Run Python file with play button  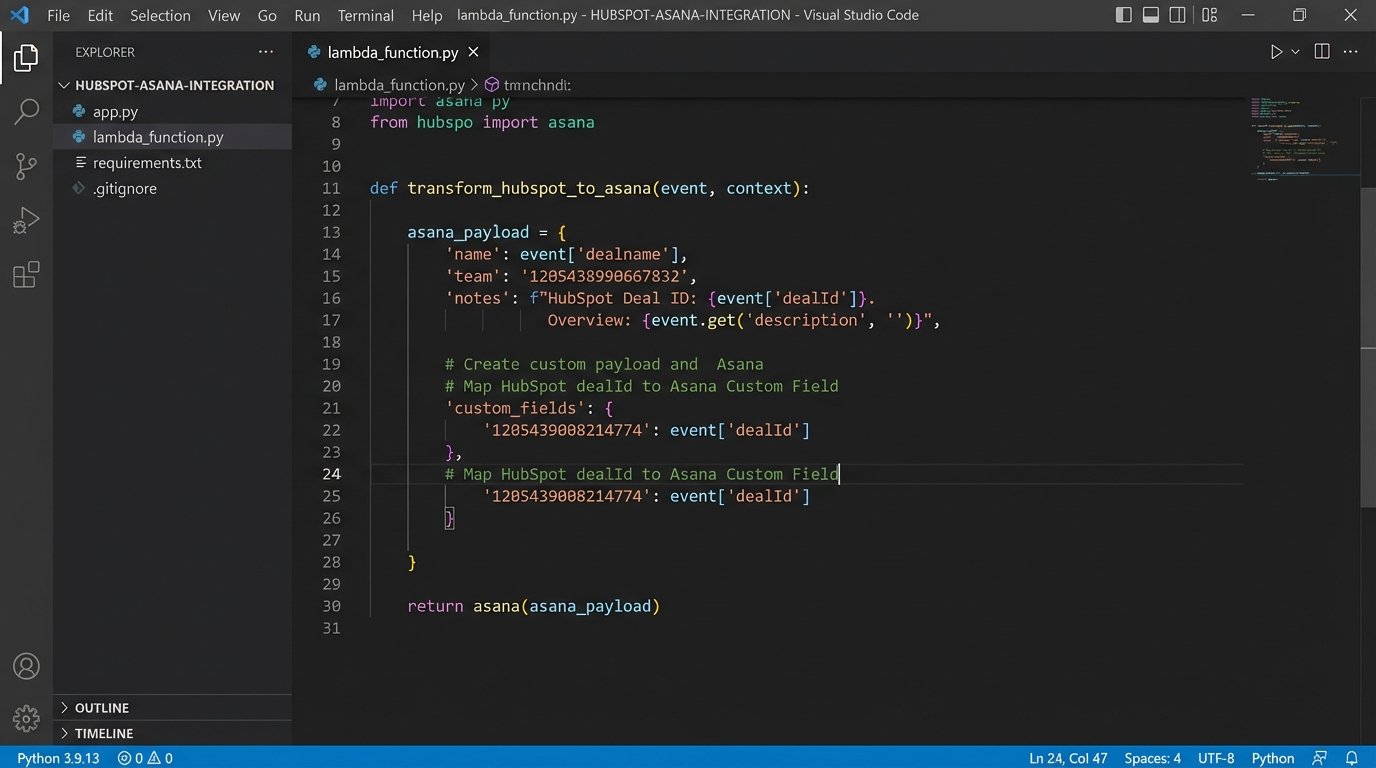point(1276,52)
